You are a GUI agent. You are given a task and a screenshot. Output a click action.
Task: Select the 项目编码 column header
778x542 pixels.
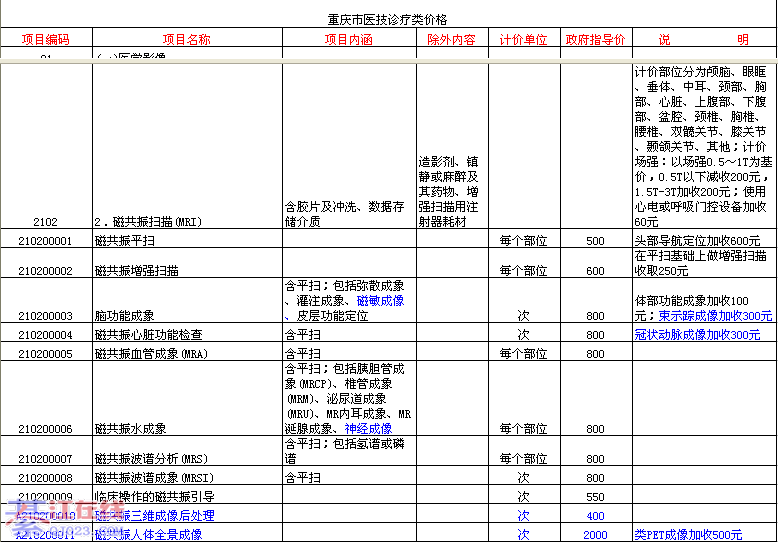(x=46, y=39)
